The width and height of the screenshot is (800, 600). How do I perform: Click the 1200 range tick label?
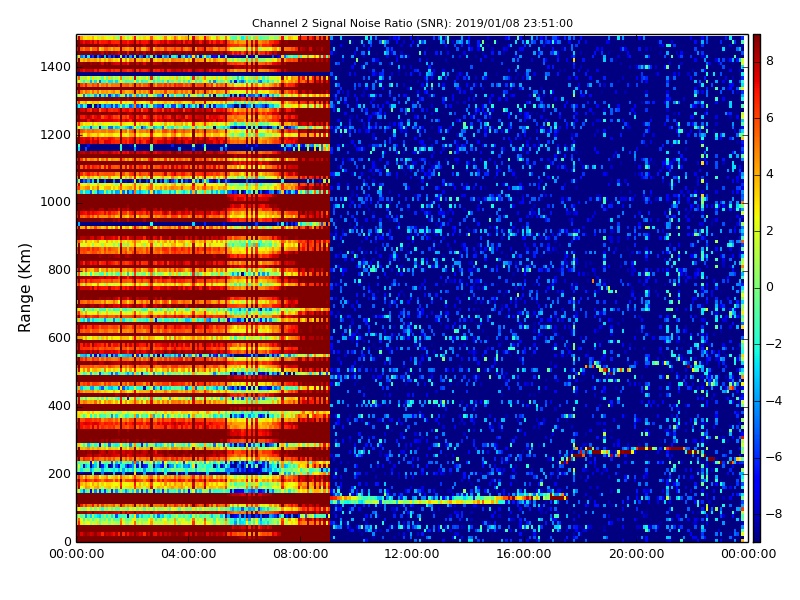tap(56, 135)
